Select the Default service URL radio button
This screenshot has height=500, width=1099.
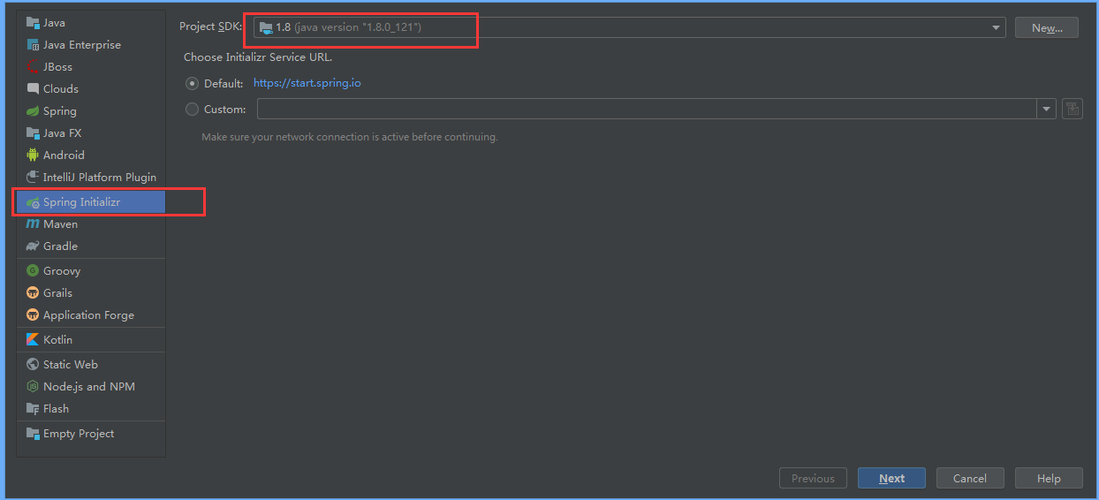(192, 83)
